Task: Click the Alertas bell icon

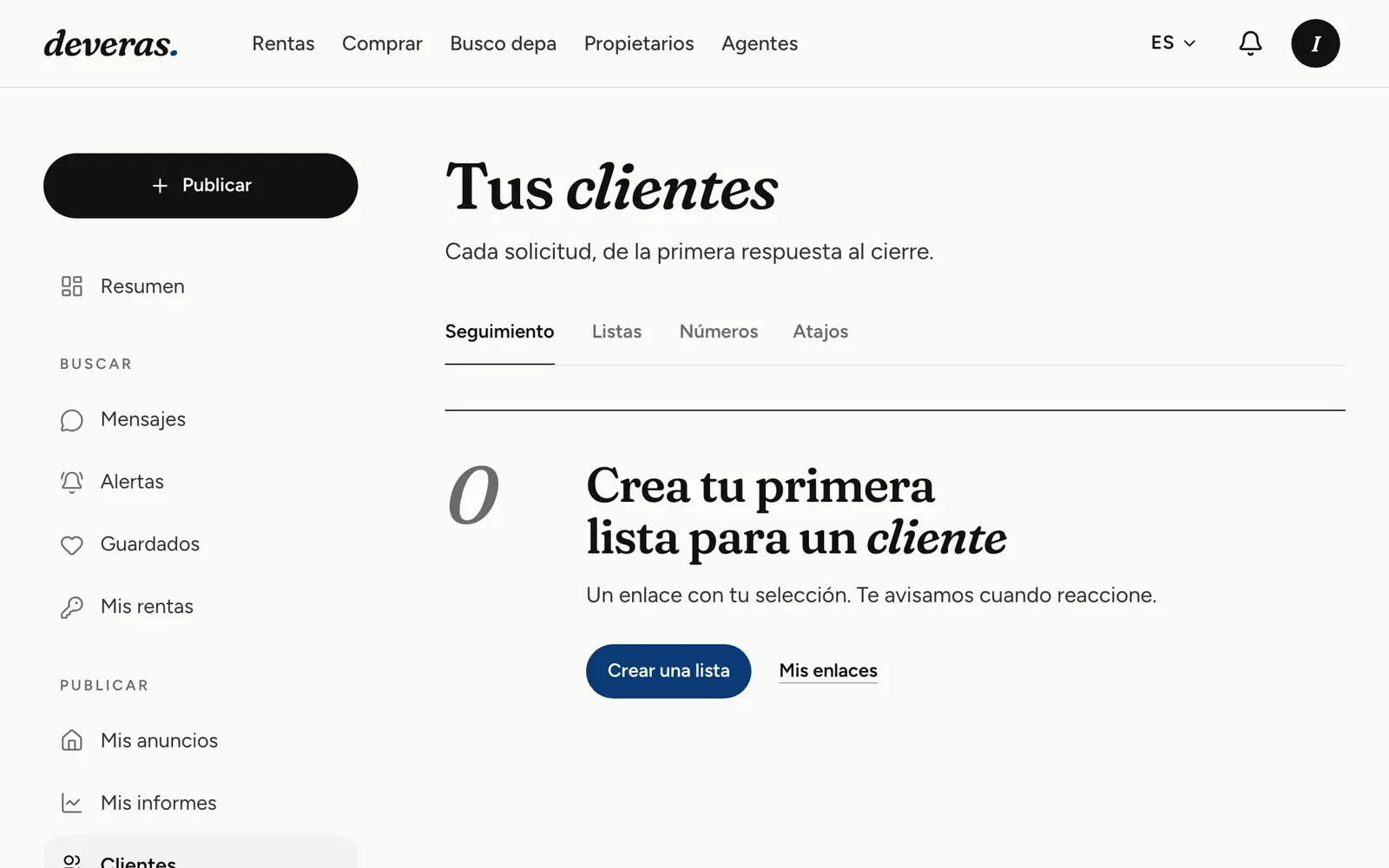Action: (x=72, y=483)
